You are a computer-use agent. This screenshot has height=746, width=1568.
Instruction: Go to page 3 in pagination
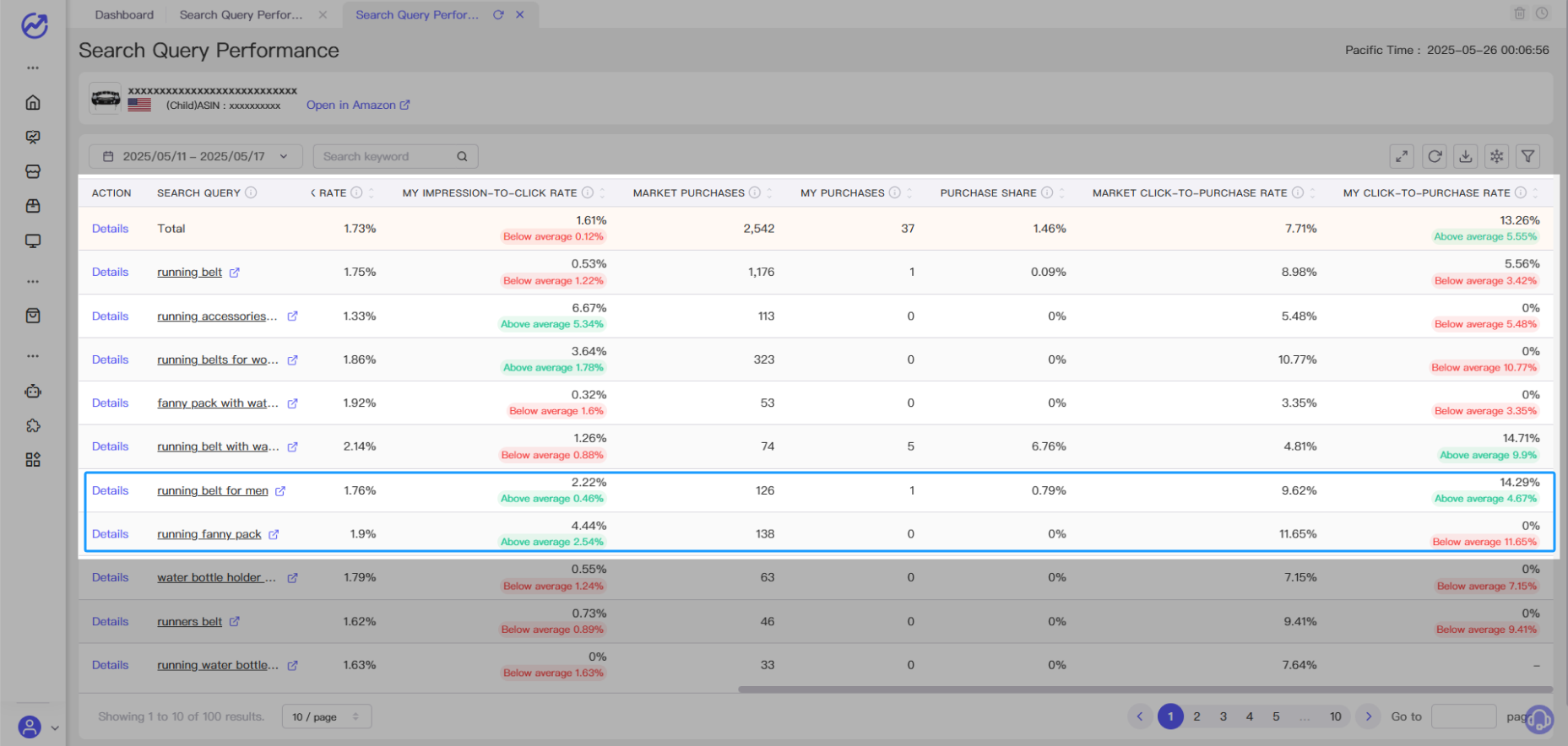pos(1223,716)
